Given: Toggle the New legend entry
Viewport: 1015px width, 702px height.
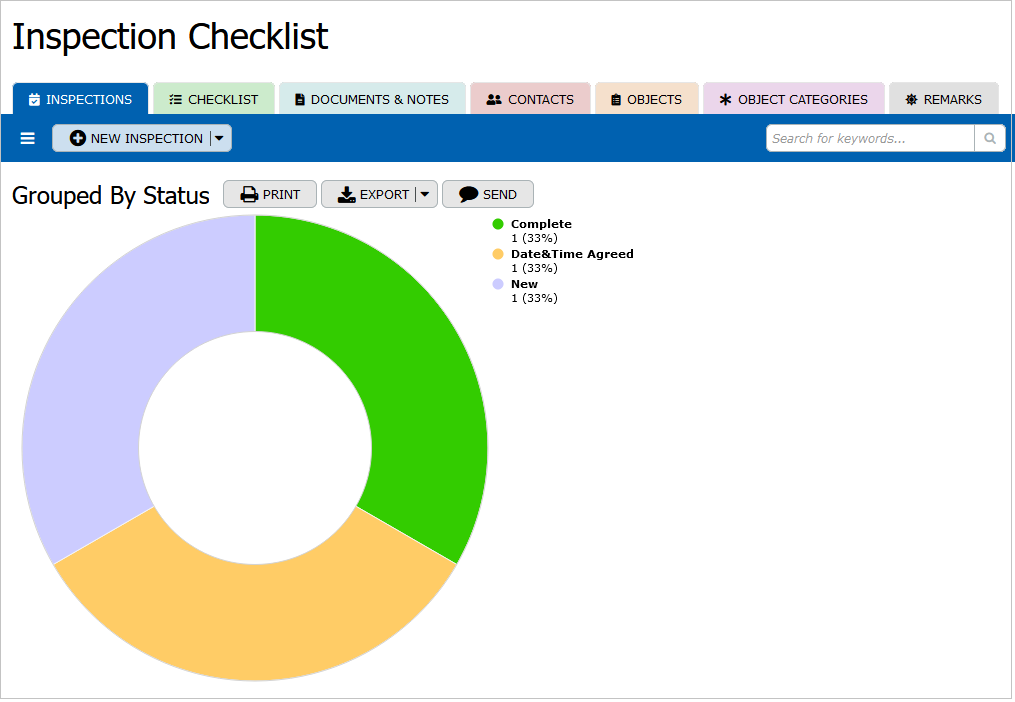Looking at the screenshot, I should pos(524,284).
